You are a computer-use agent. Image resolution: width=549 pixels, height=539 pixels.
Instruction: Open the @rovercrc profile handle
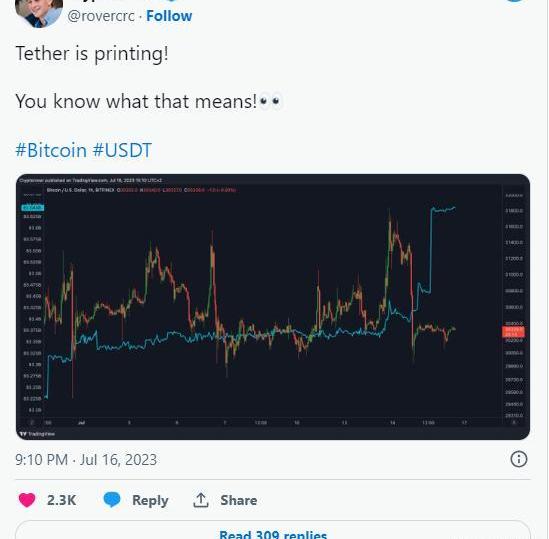101,16
